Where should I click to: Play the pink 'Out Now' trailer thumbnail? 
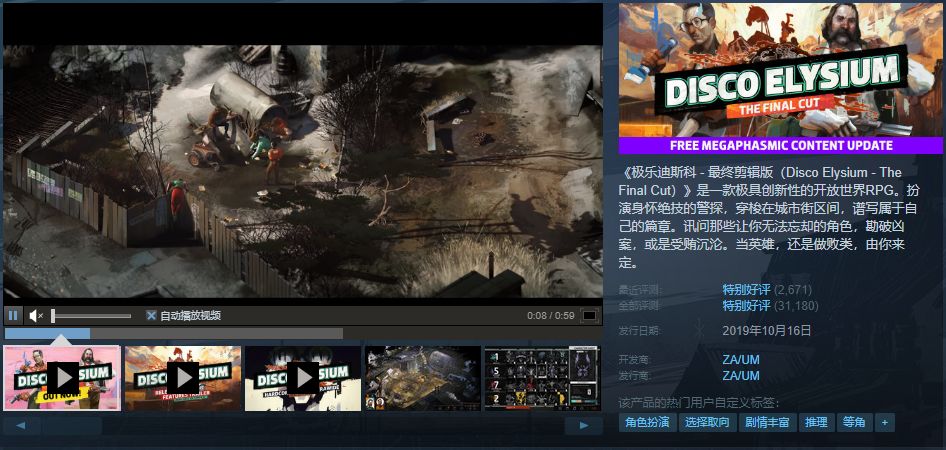click(x=62, y=378)
